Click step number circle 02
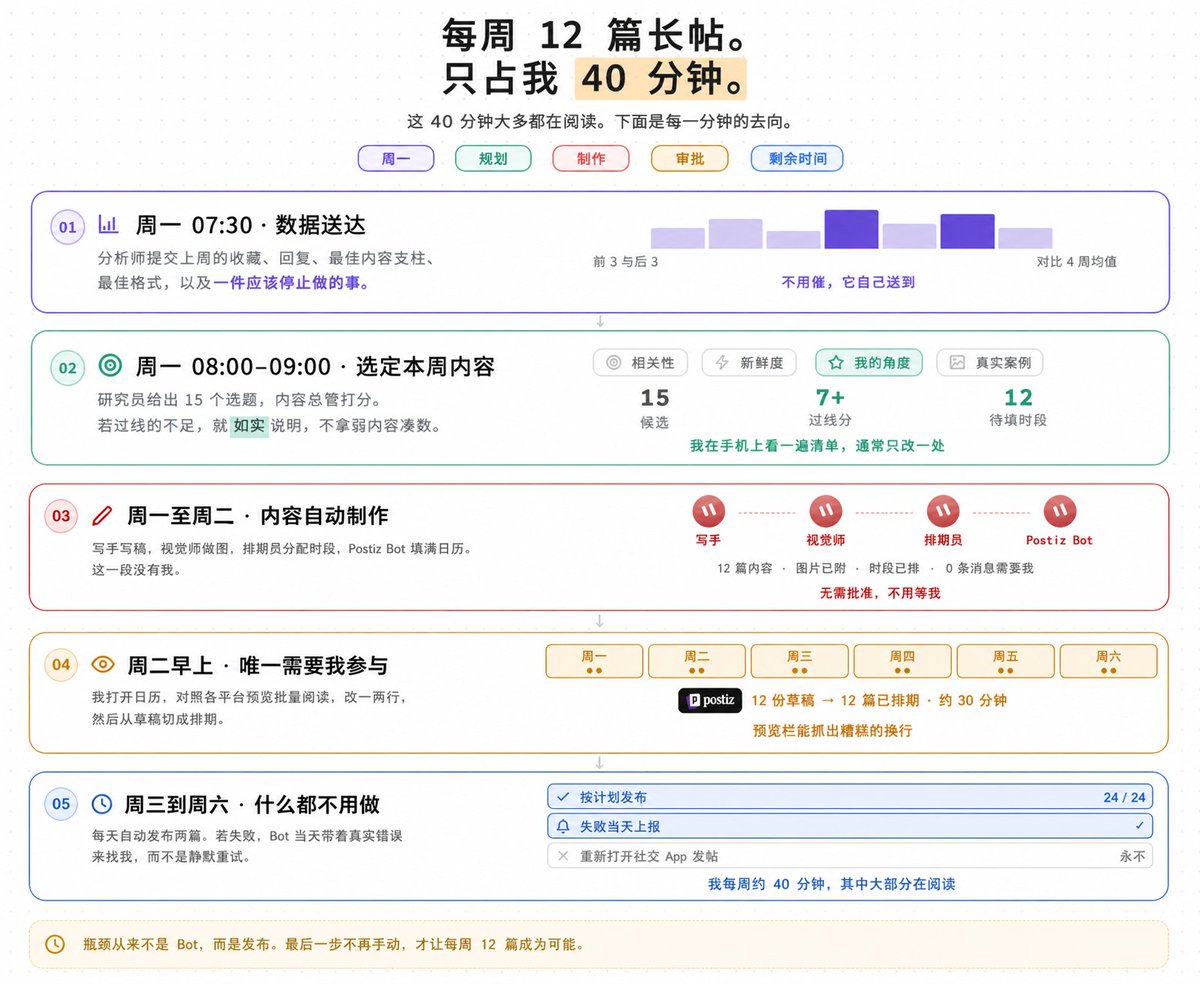This screenshot has width=1200, height=984. coord(67,368)
